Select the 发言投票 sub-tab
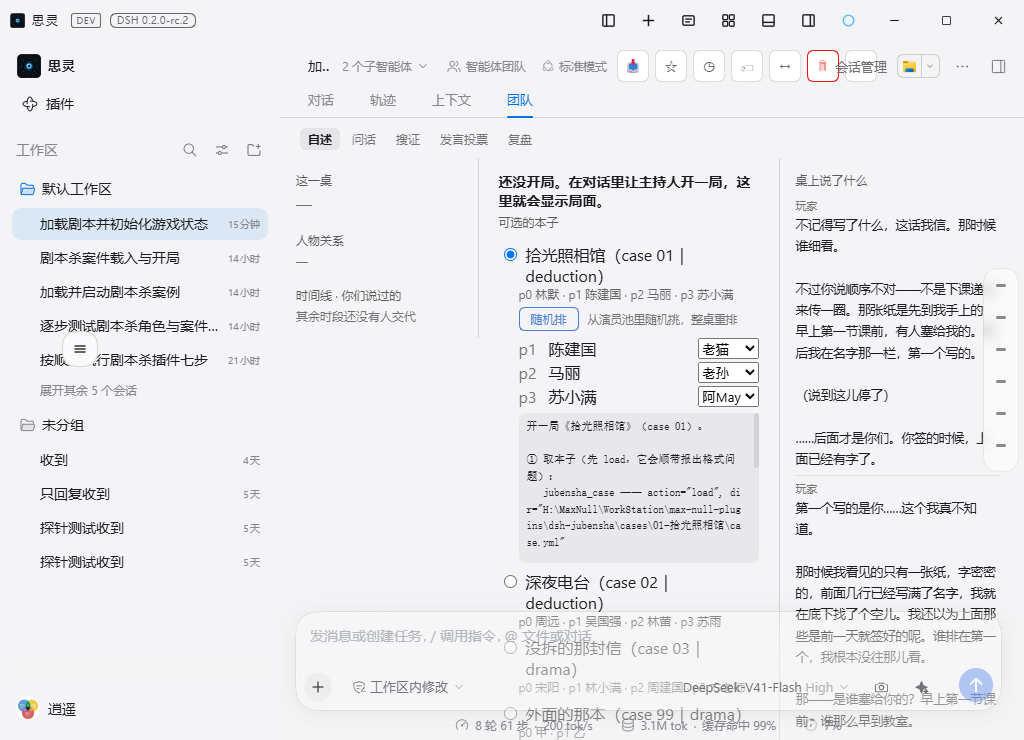Screen dimensions: 1024x740 pyautogui.click(x=464, y=139)
